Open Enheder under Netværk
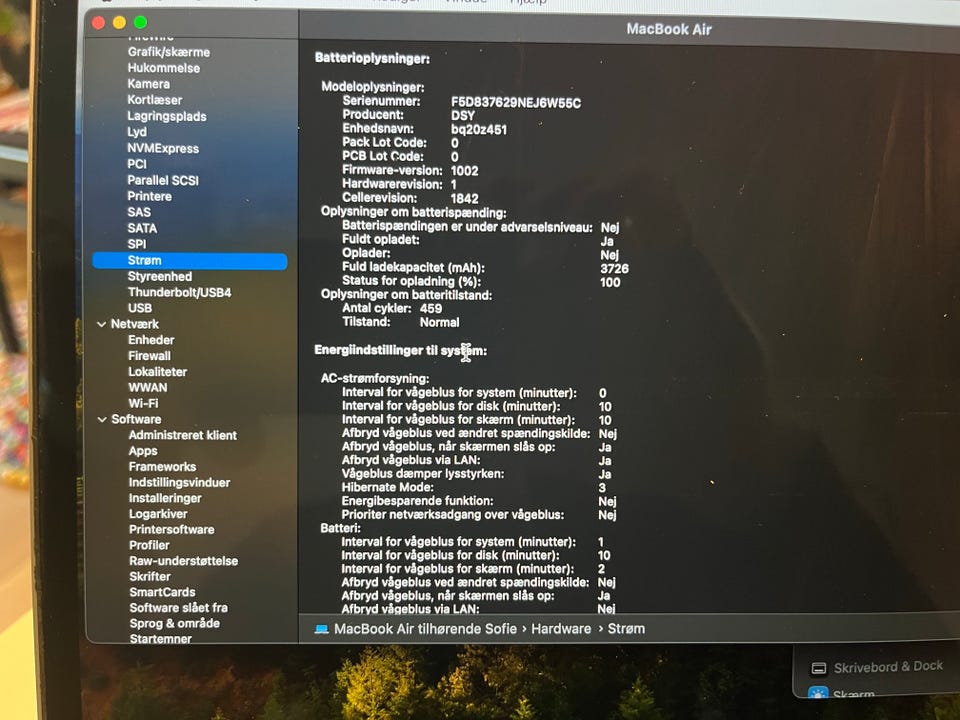The width and height of the screenshot is (960, 720). [151, 340]
